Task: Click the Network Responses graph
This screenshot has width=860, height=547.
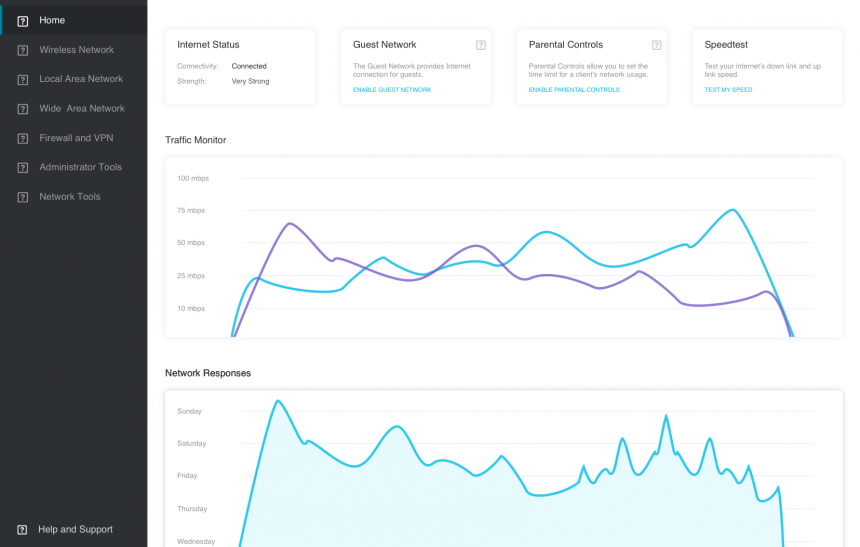Action: pyautogui.click(x=503, y=468)
